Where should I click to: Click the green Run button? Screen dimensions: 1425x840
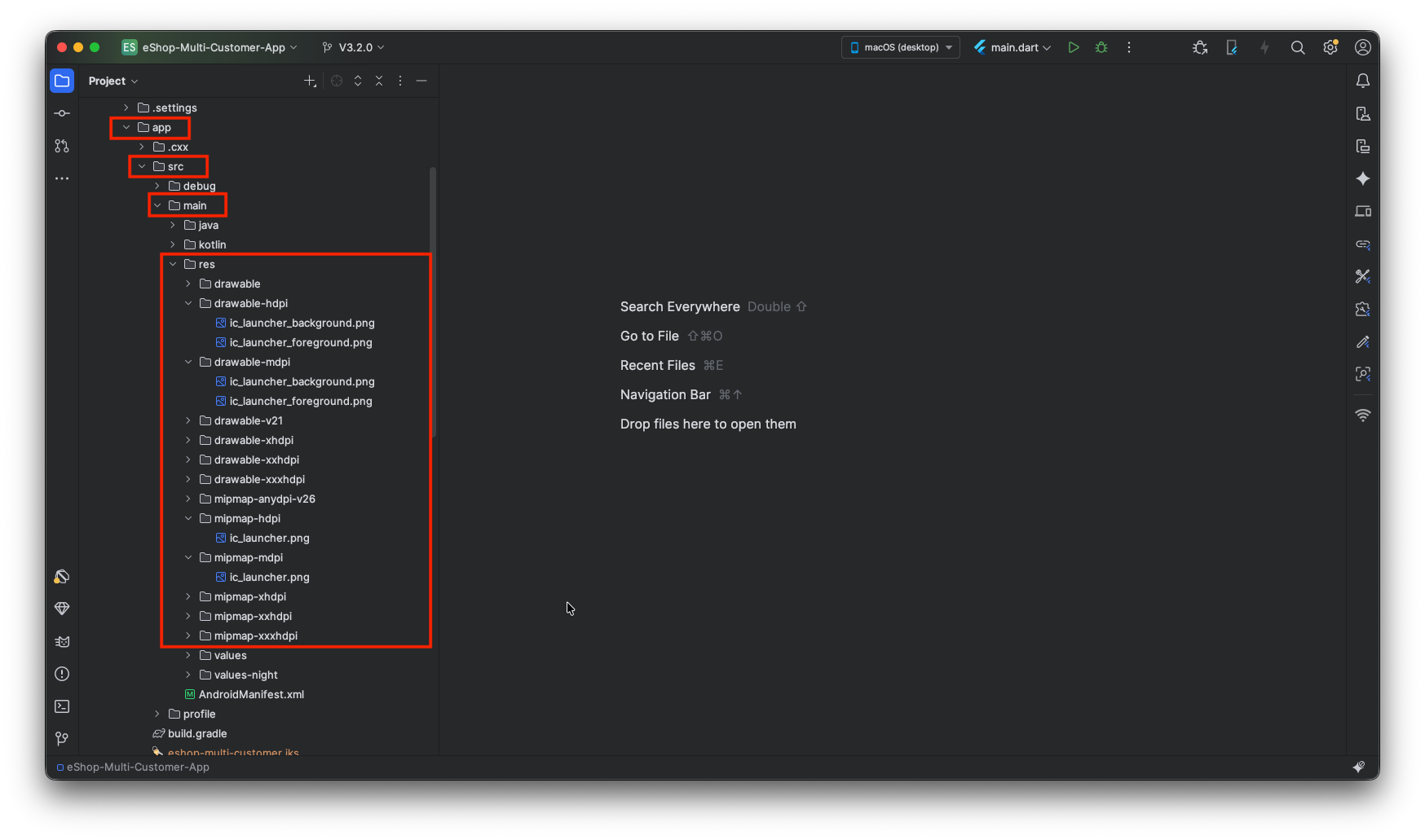click(1074, 47)
